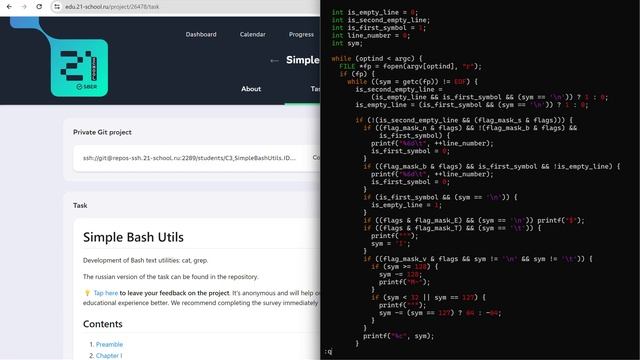Viewport: 640px width, 360px height.
Task: Click the 'while ((sym = getc(fp))' line
Action: [x=413, y=82]
